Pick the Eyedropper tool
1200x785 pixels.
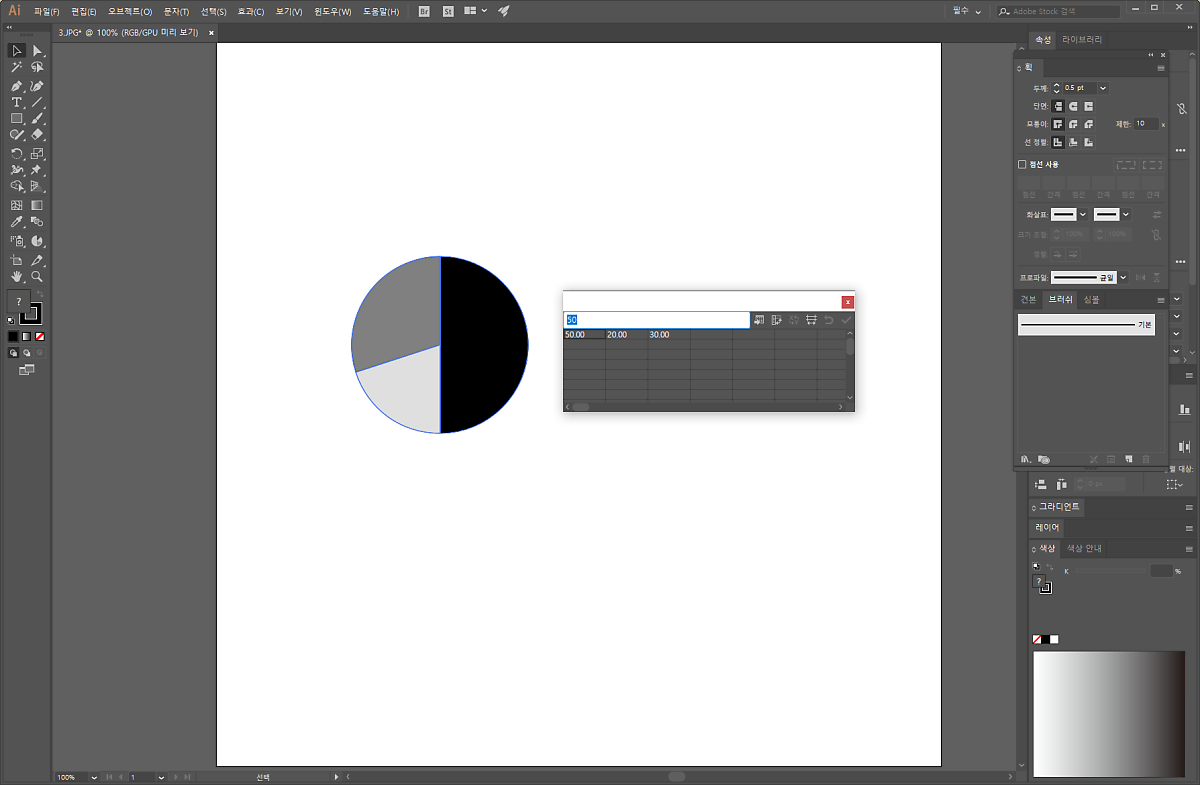click(17, 222)
